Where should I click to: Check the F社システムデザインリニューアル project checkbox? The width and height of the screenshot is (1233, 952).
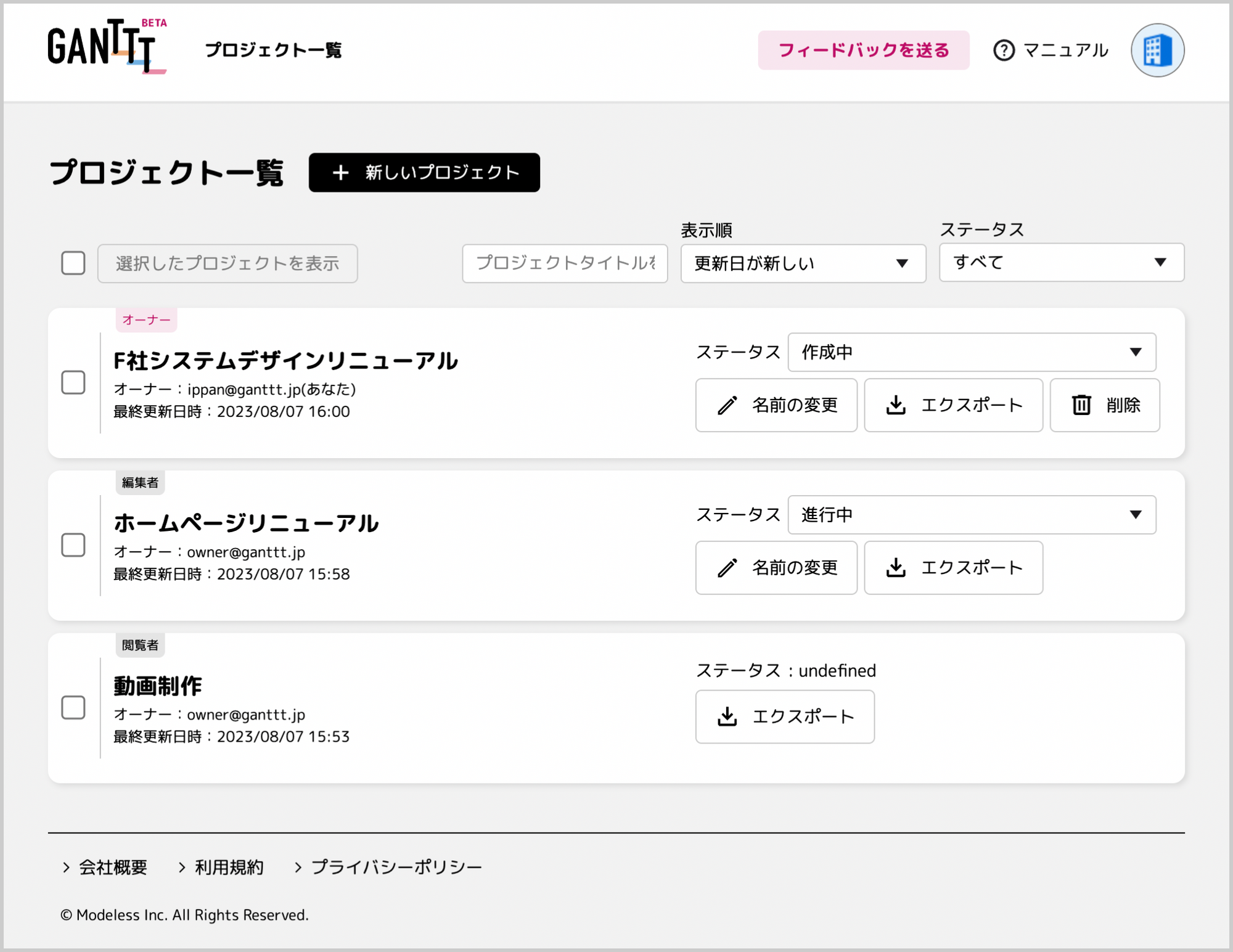click(x=73, y=382)
